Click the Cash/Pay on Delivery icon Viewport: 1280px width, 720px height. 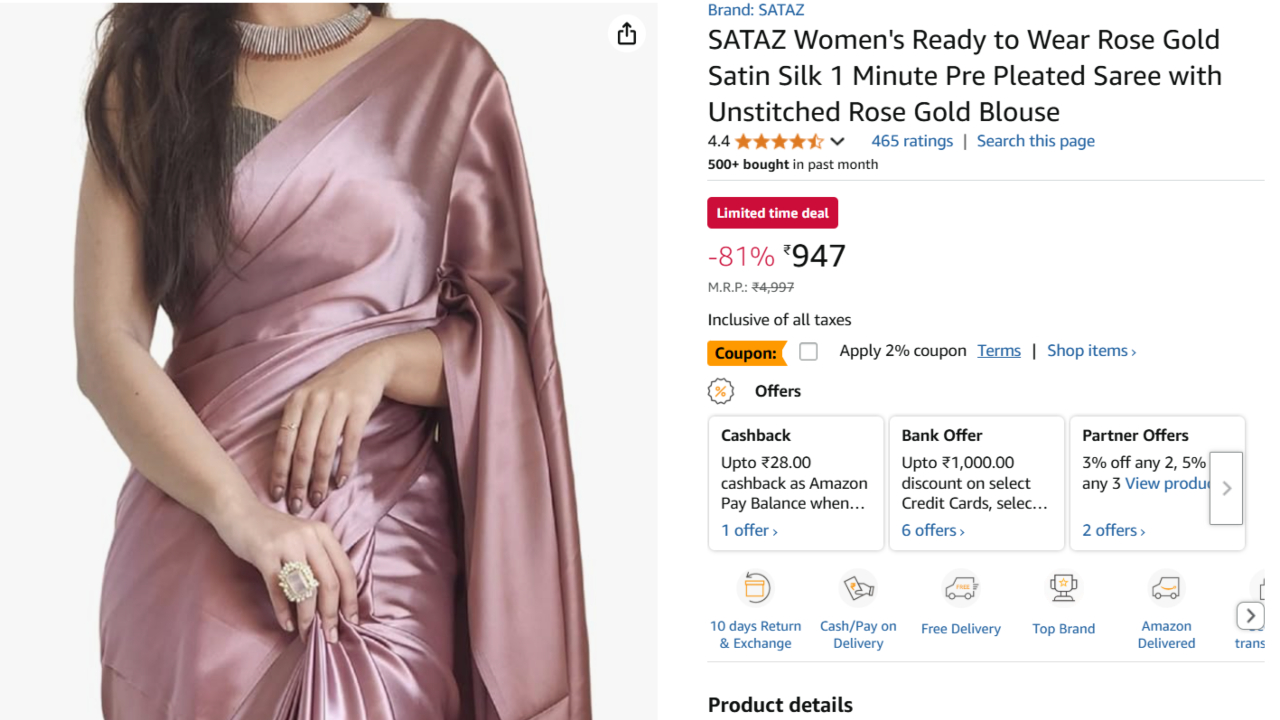point(858,589)
